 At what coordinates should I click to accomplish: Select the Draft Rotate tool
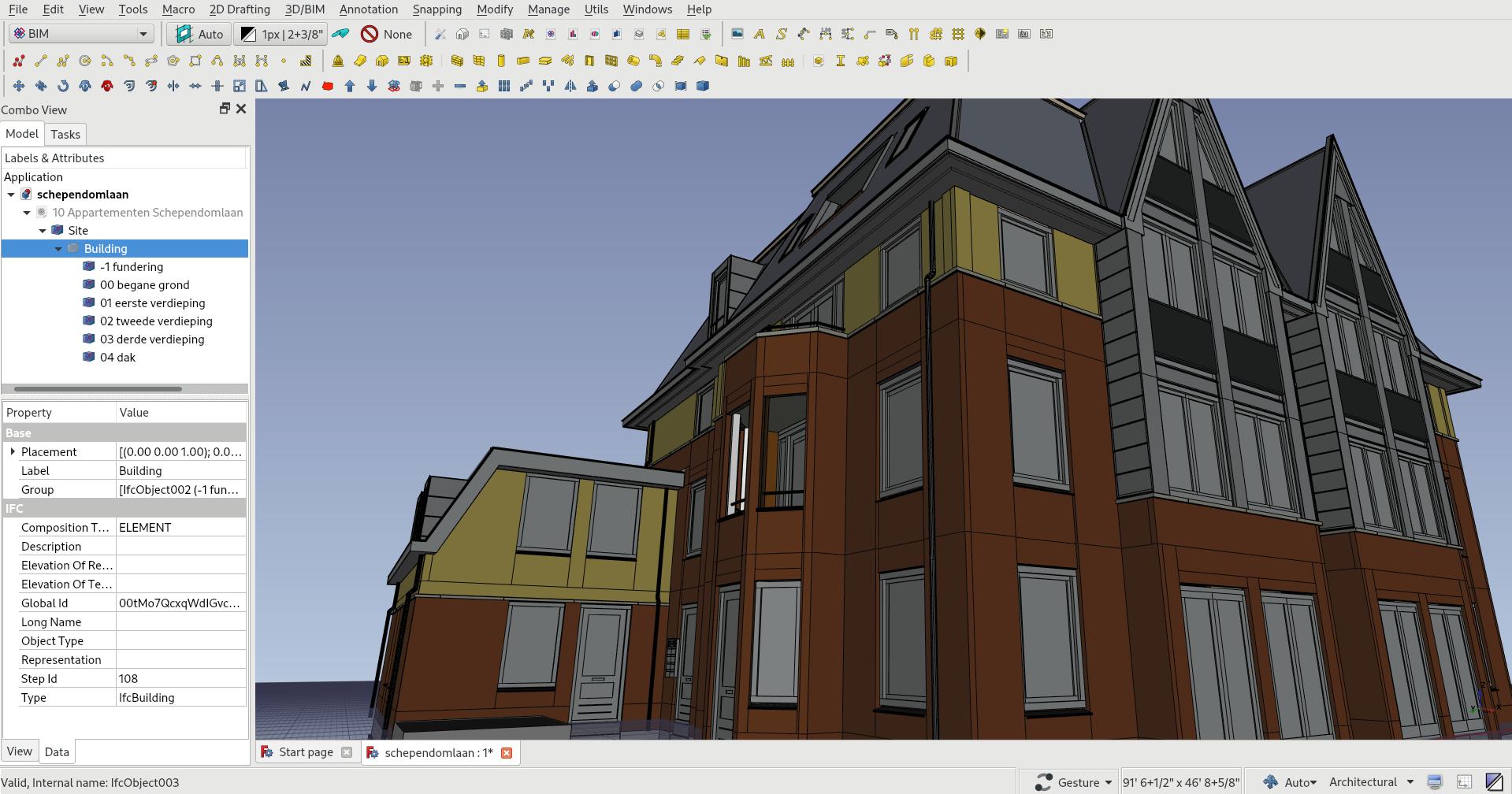click(x=62, y=86)
